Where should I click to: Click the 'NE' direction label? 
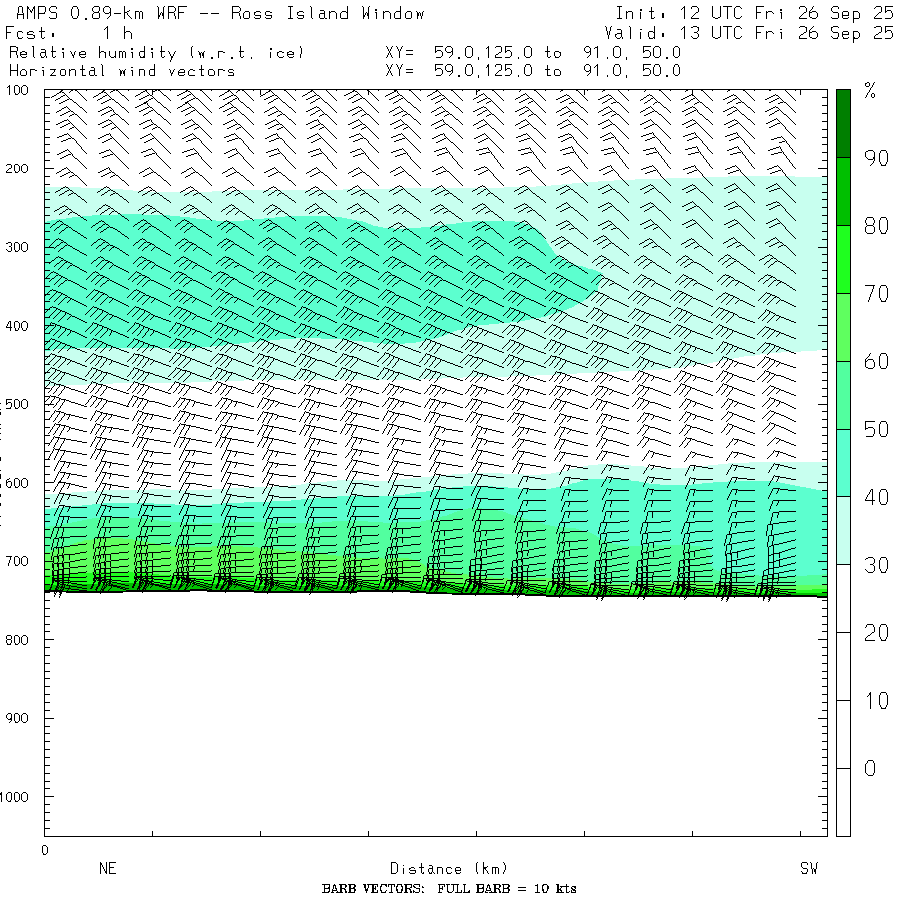click(x=108, y=868)
